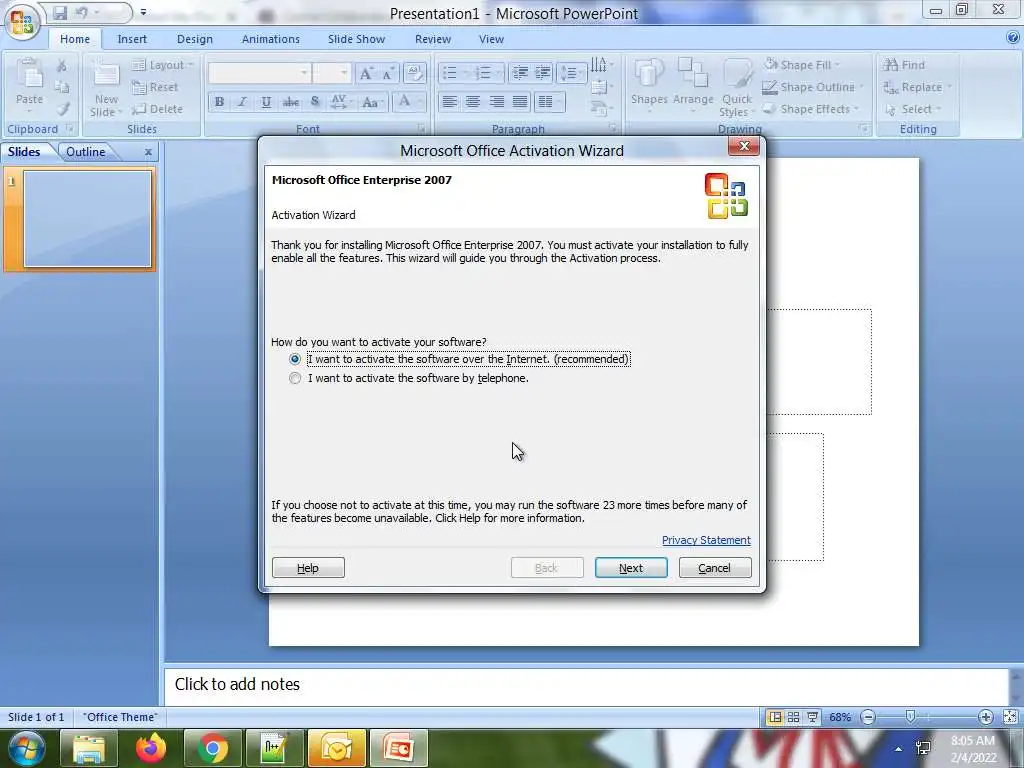This screenshot has width=1024, height=768.
Task: Open the Layout dropdown
Action: [163, 65]
